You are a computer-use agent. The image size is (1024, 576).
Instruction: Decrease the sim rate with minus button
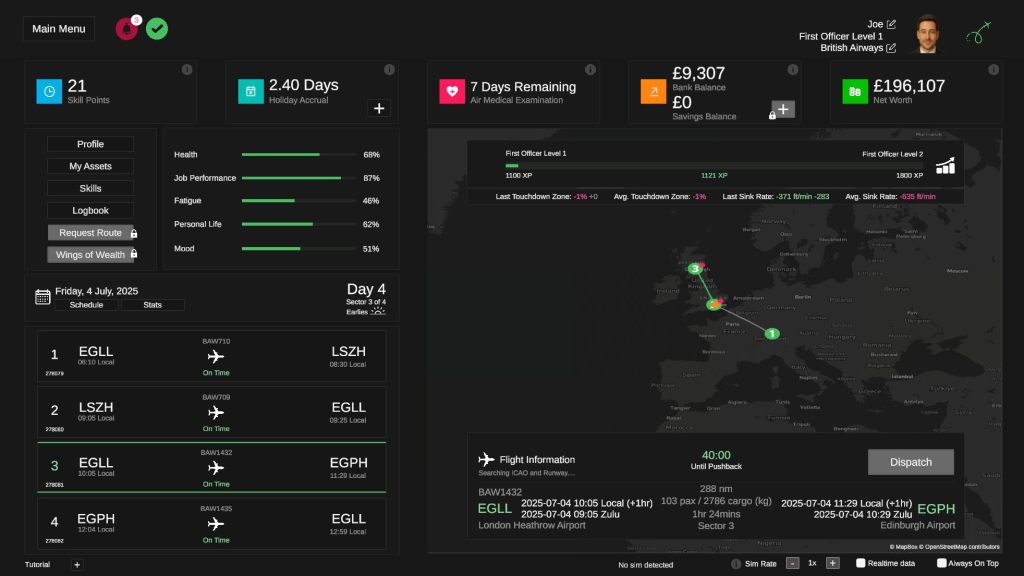click(x=792, y=563)
